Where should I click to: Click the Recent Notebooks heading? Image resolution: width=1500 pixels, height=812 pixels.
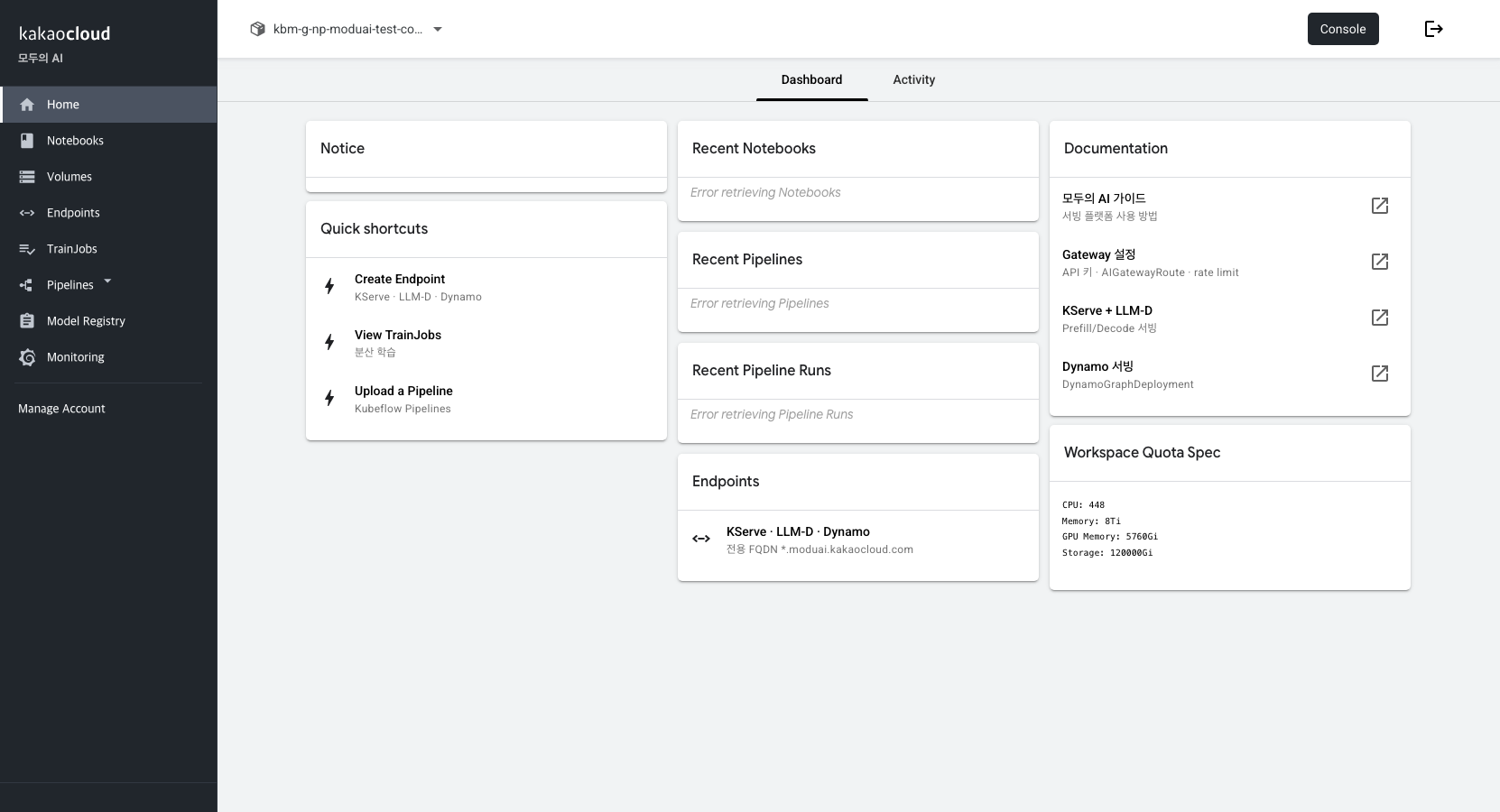[x=754, y=149]
